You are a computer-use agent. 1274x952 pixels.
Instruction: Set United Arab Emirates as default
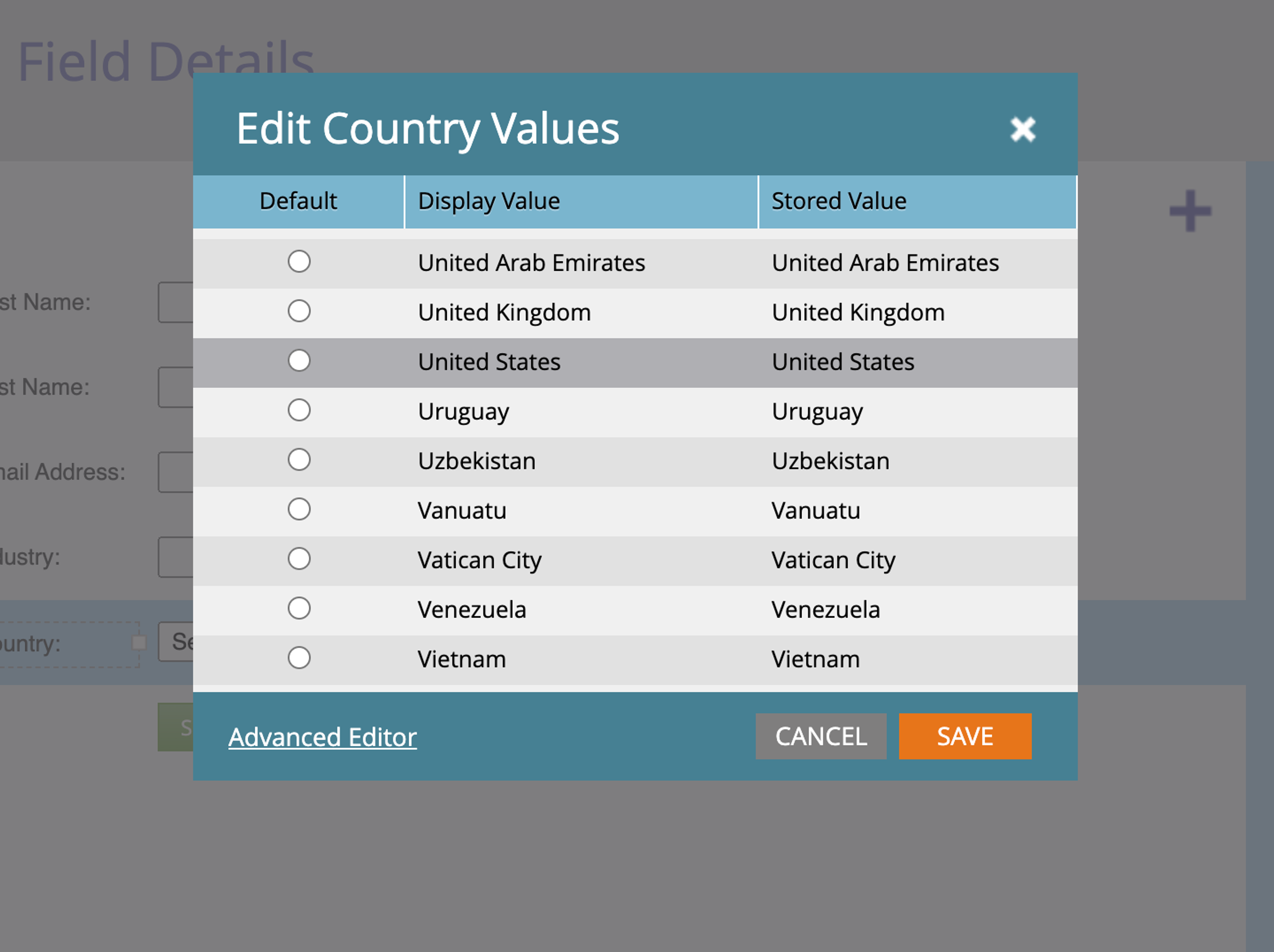coord(299,261)
